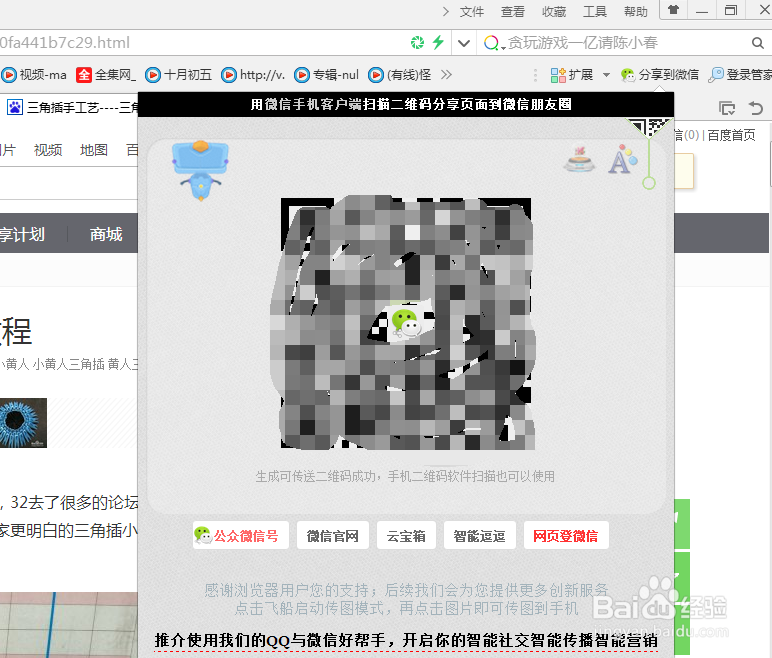The height and width of the screenshot is (658, 772).
Task: Click 登录管家 toolbar button
Action: [740, 75]
